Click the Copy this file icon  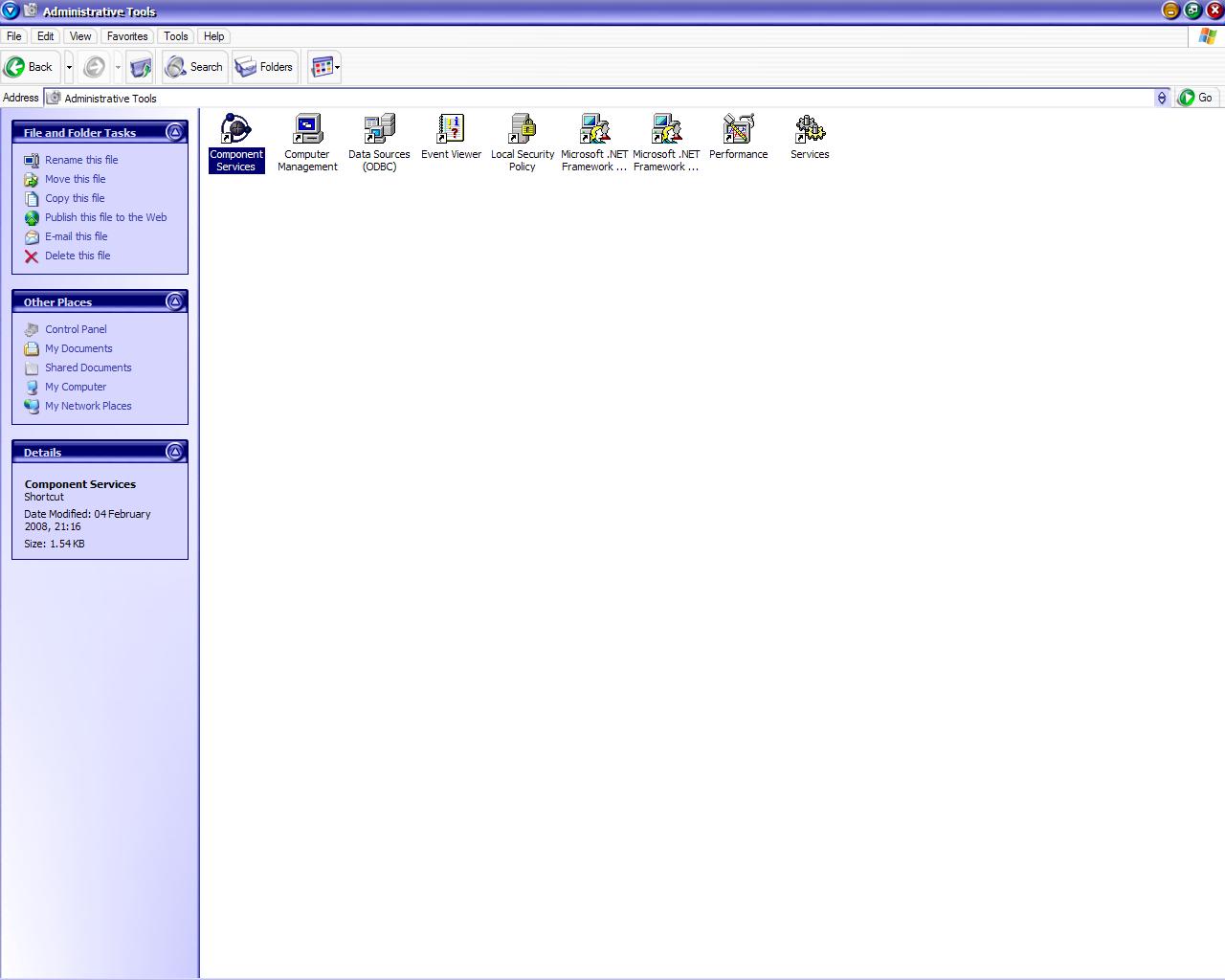coord(32,198)
